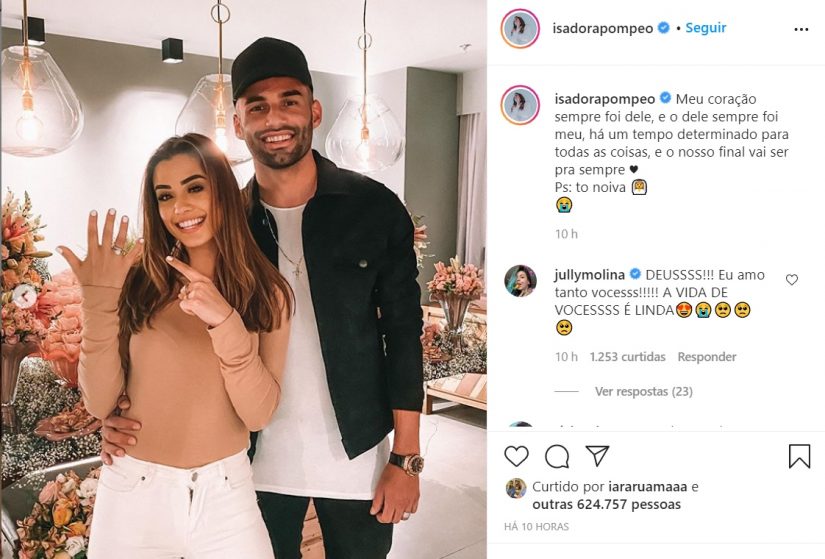This screenshot has height=559, width=825.
Task: Open the jullymolina username link
Action: coord(590,275)
